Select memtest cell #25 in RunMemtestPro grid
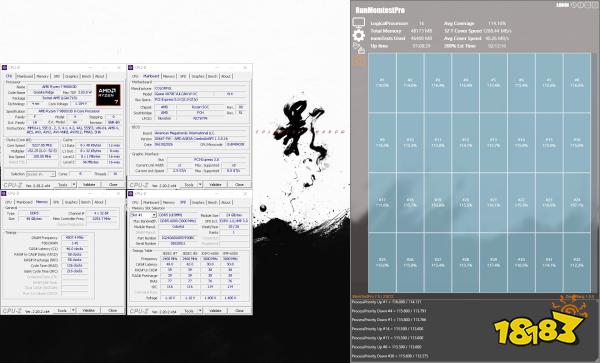 click(382, 262)
